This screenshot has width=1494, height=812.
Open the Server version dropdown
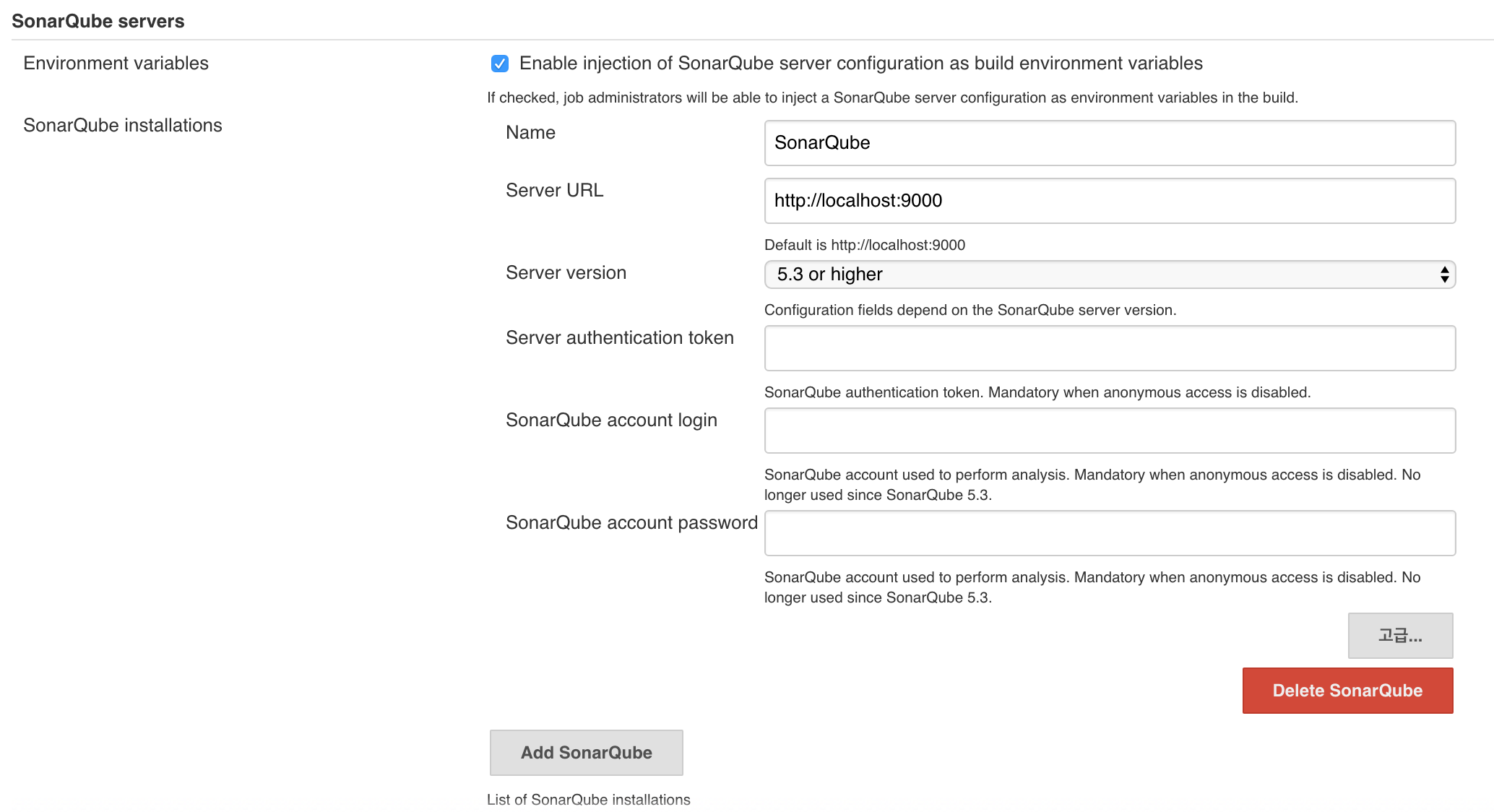1109,275
